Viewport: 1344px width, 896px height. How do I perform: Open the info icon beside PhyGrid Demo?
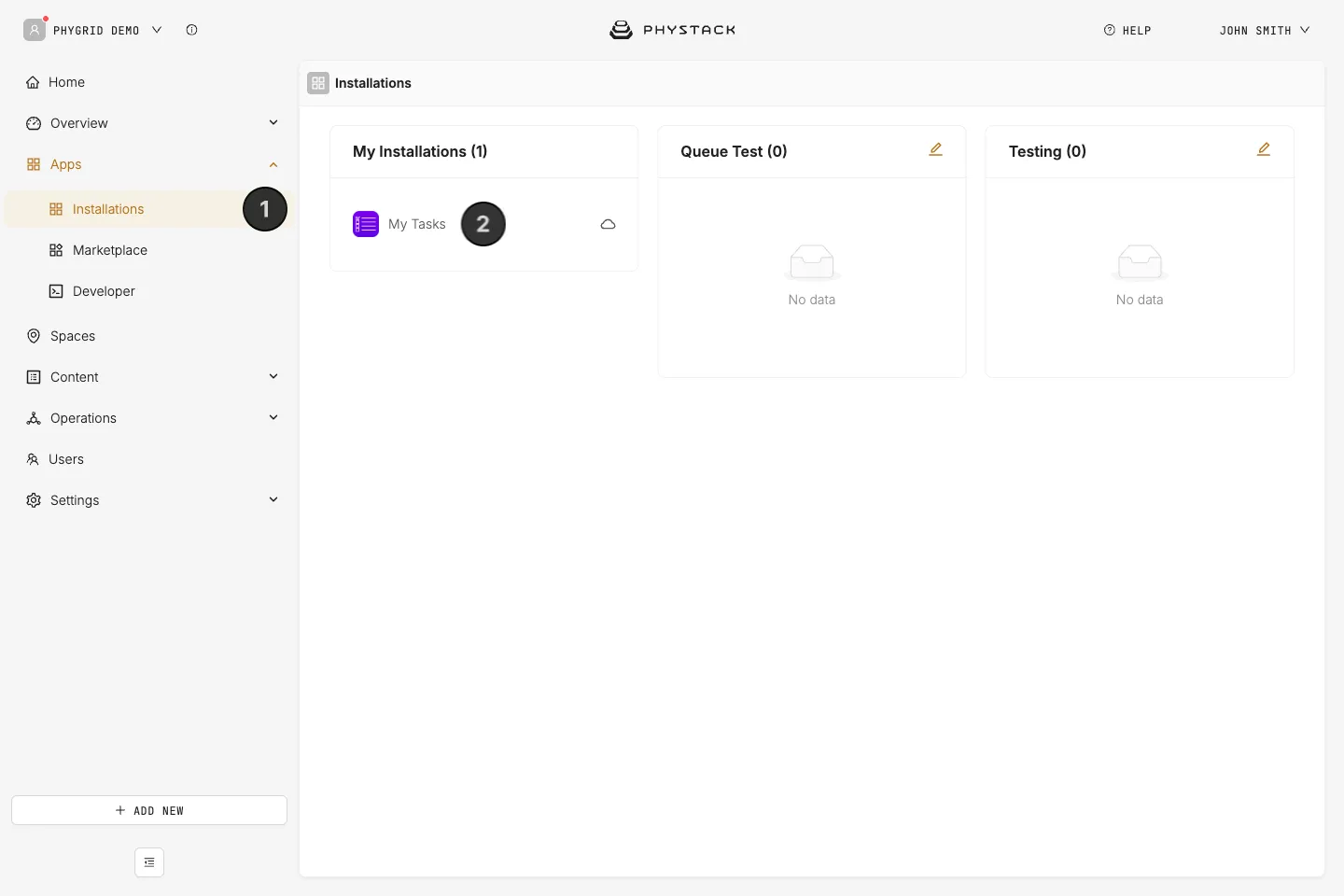pyautogui.click(x=191, y=30)
